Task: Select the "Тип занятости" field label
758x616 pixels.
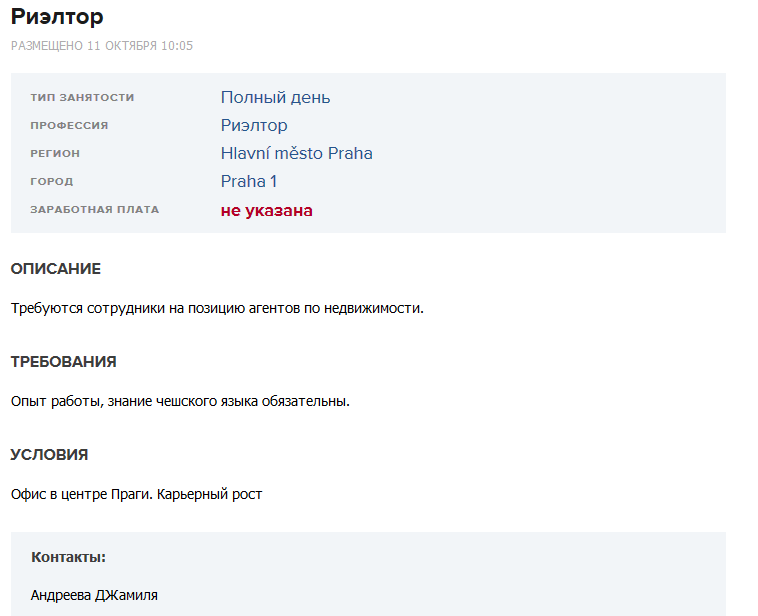Action: [x=82, y=98]
